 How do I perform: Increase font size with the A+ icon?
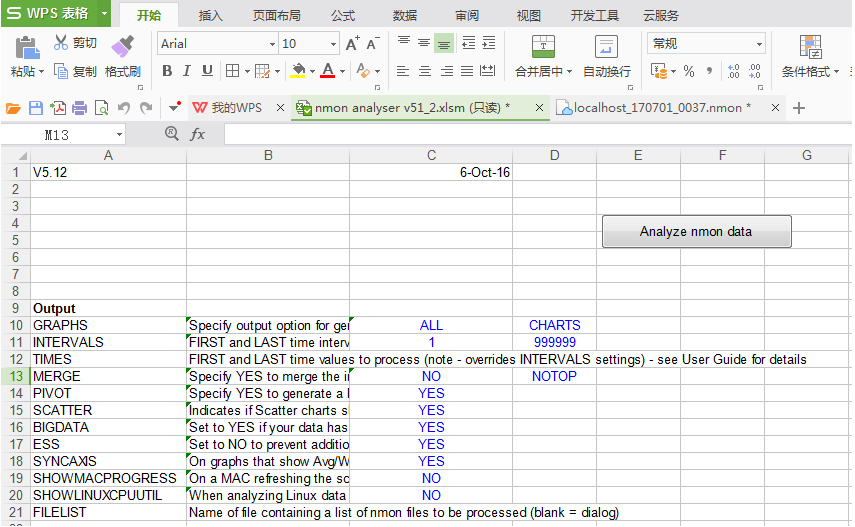click(x=353, y=44)
